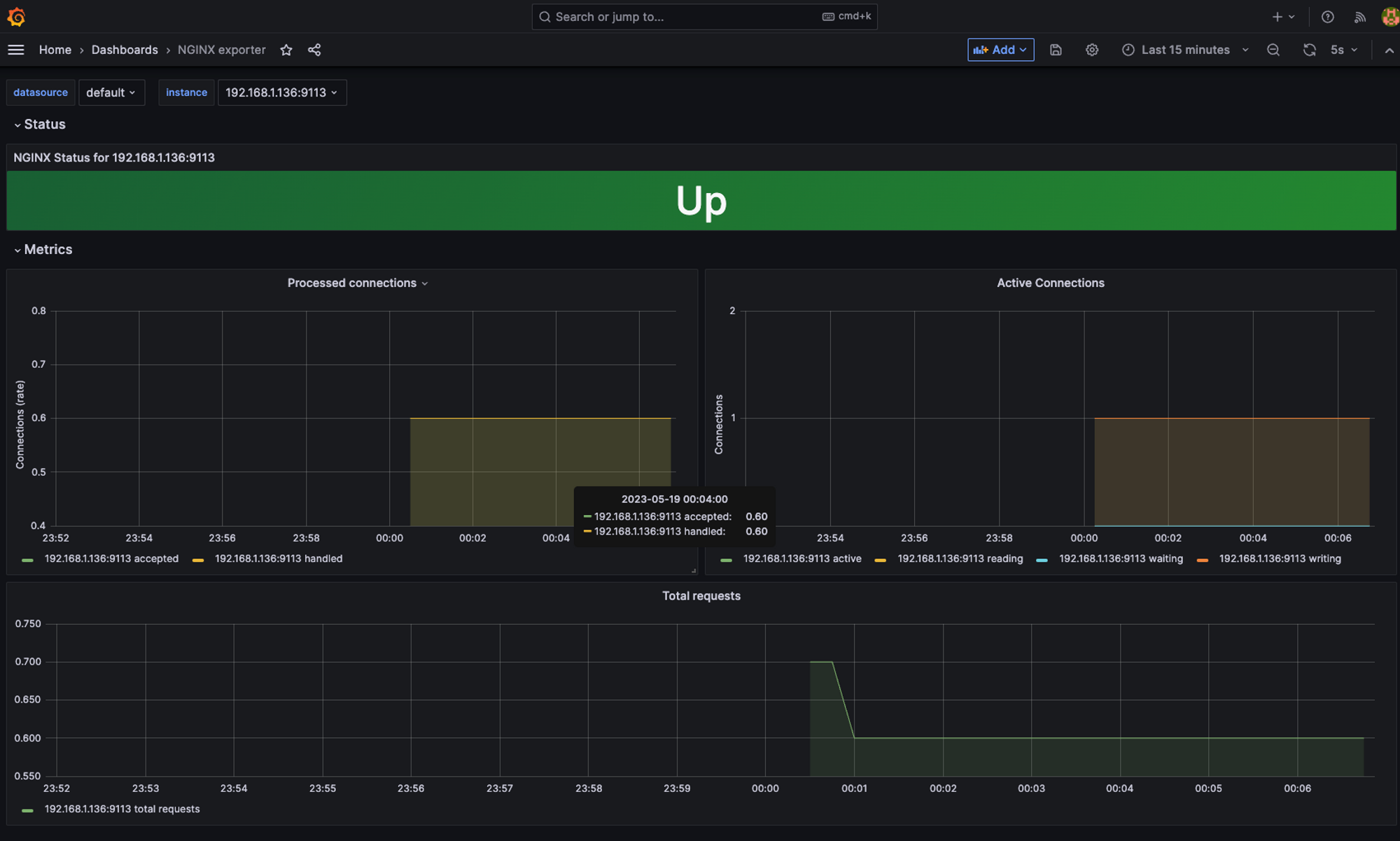Zoom out the time range
This screenshot has width=1400, height=841.
(x=1273, y=50)
